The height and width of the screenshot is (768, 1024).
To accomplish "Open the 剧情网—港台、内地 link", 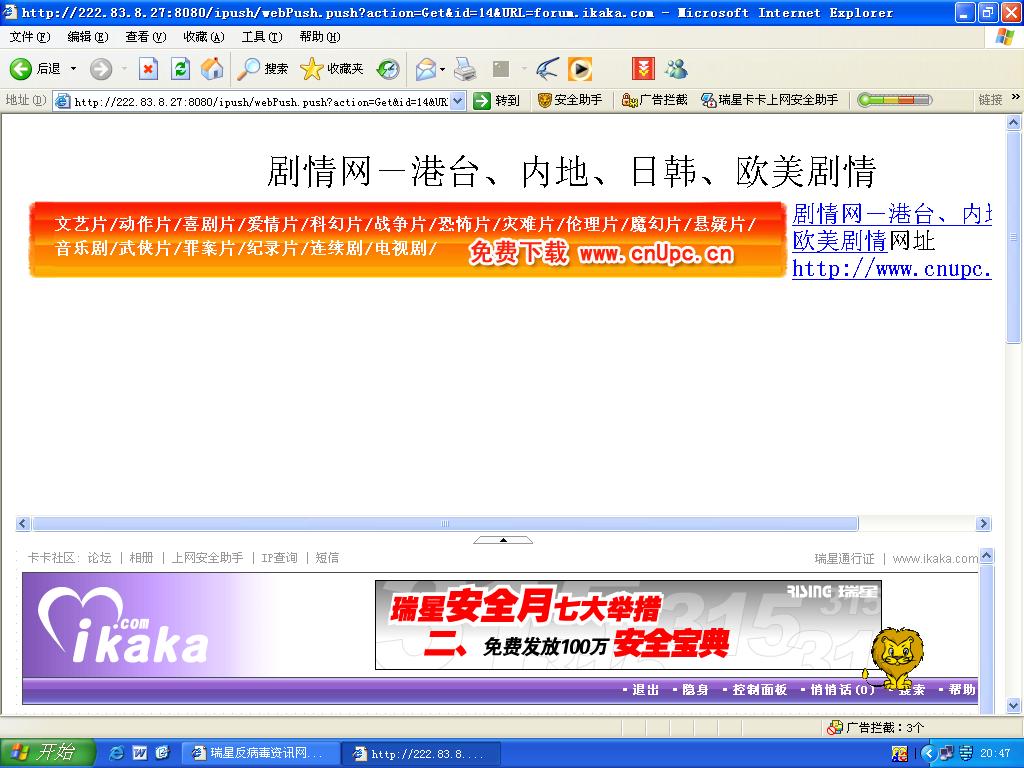I will click(891, 214).
